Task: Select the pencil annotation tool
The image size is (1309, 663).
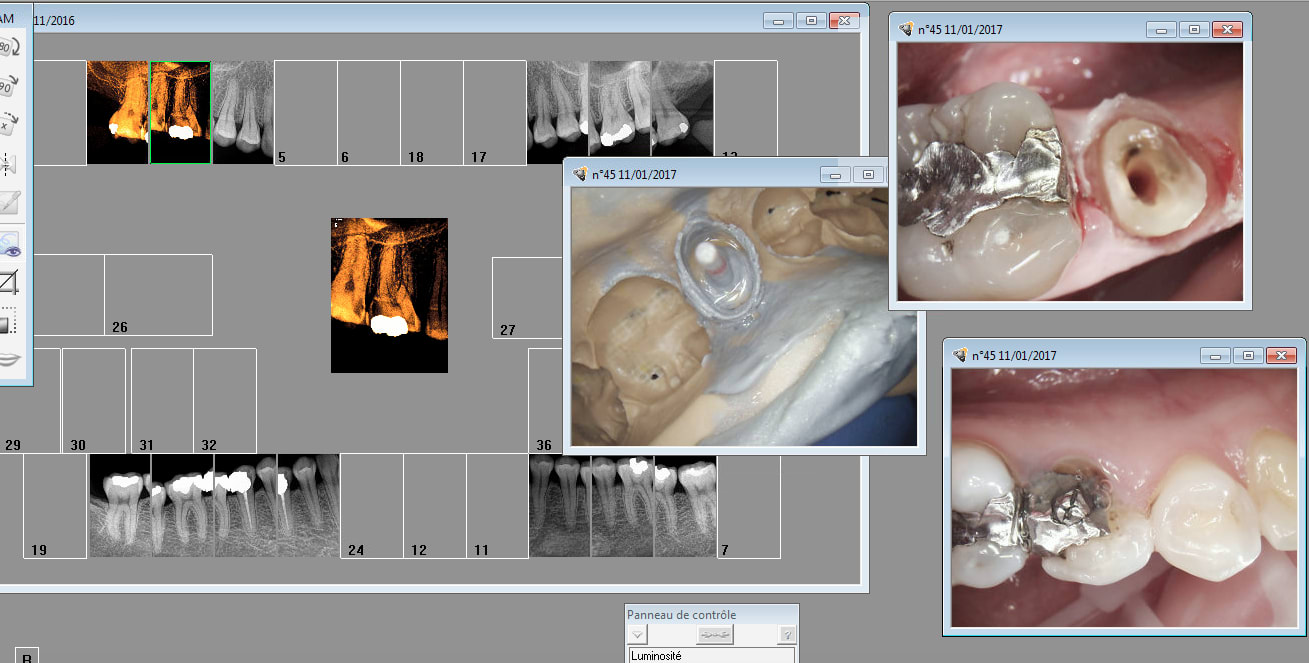Action: pos(8,202)
